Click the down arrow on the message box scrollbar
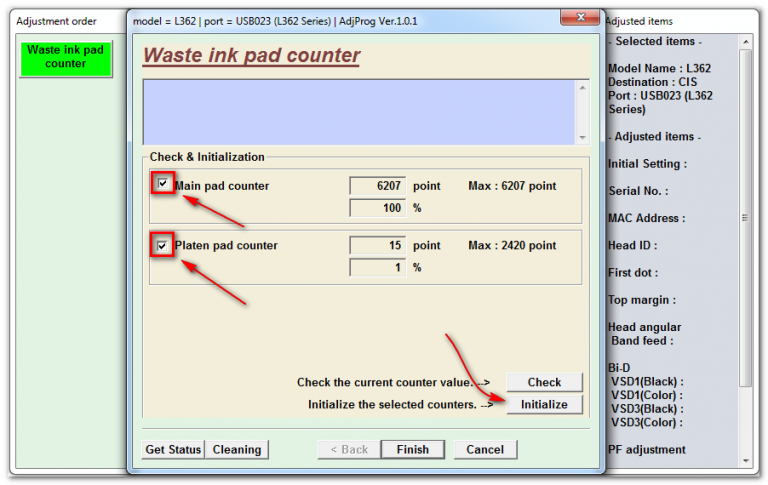This screenshot has height=485, width=768. (x=582, y=137)
